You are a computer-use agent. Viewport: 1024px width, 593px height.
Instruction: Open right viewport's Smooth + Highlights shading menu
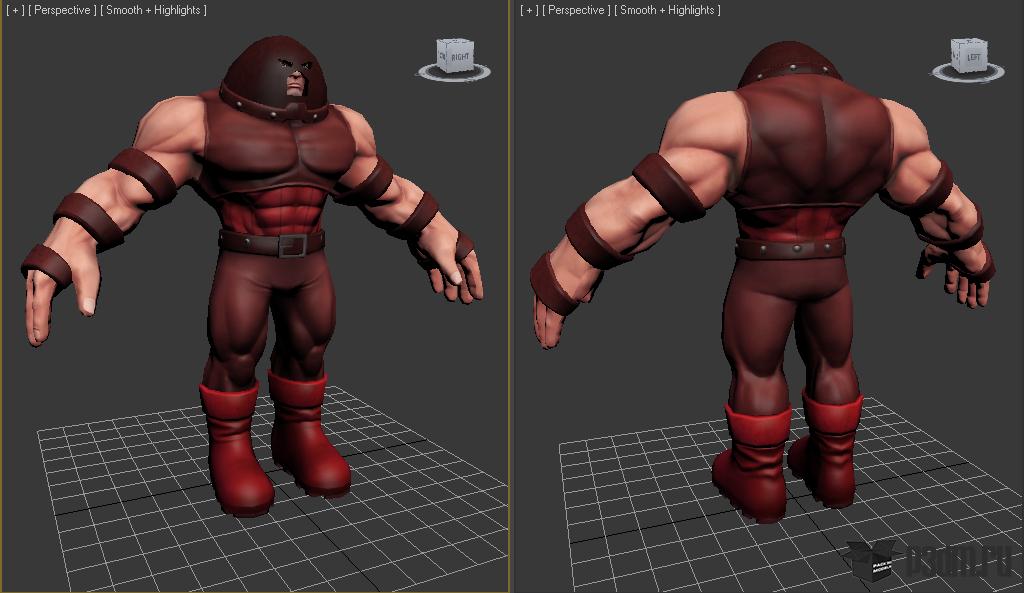tap(667, 10)
